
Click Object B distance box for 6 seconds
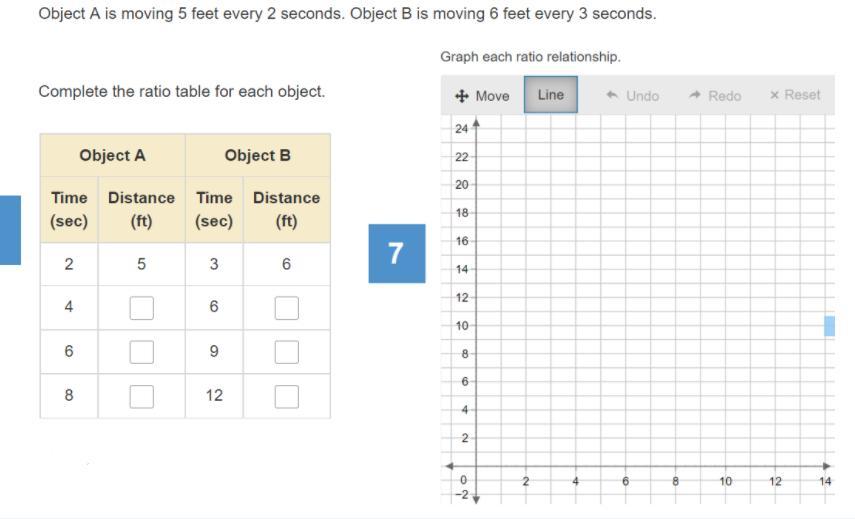[x=287, y=308]
